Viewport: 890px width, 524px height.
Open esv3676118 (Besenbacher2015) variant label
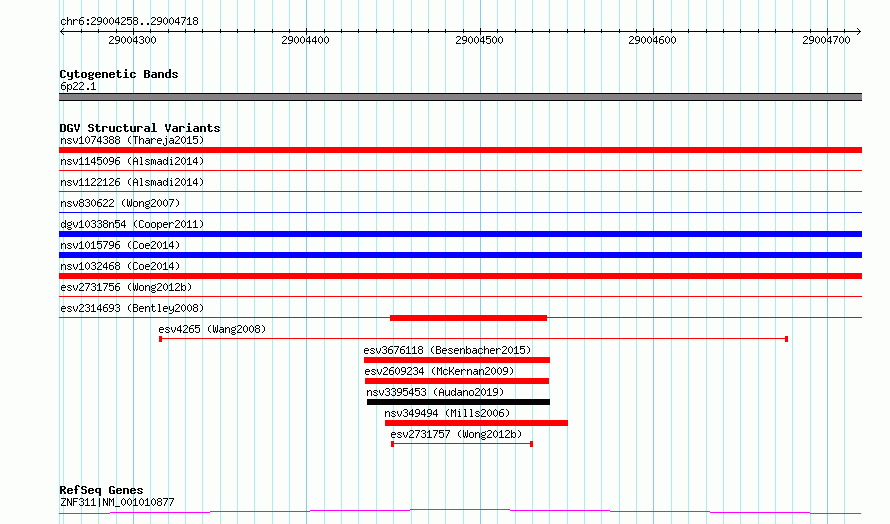(447, 350)
